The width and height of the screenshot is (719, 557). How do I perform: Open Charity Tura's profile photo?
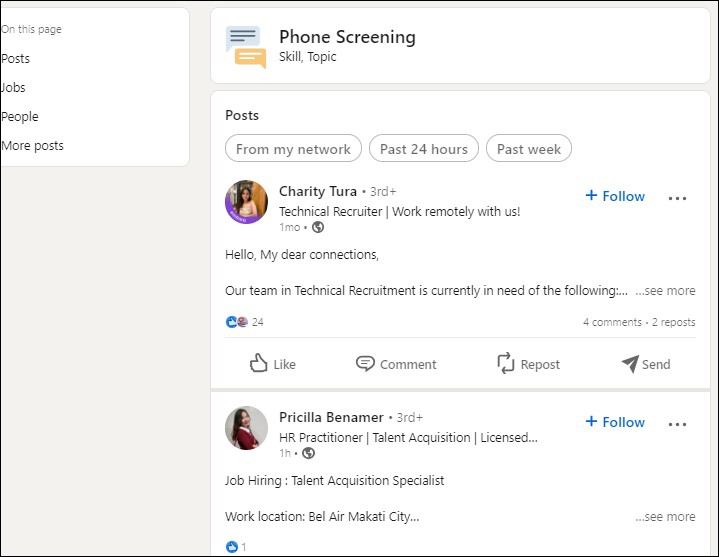[x=247, y=202]
